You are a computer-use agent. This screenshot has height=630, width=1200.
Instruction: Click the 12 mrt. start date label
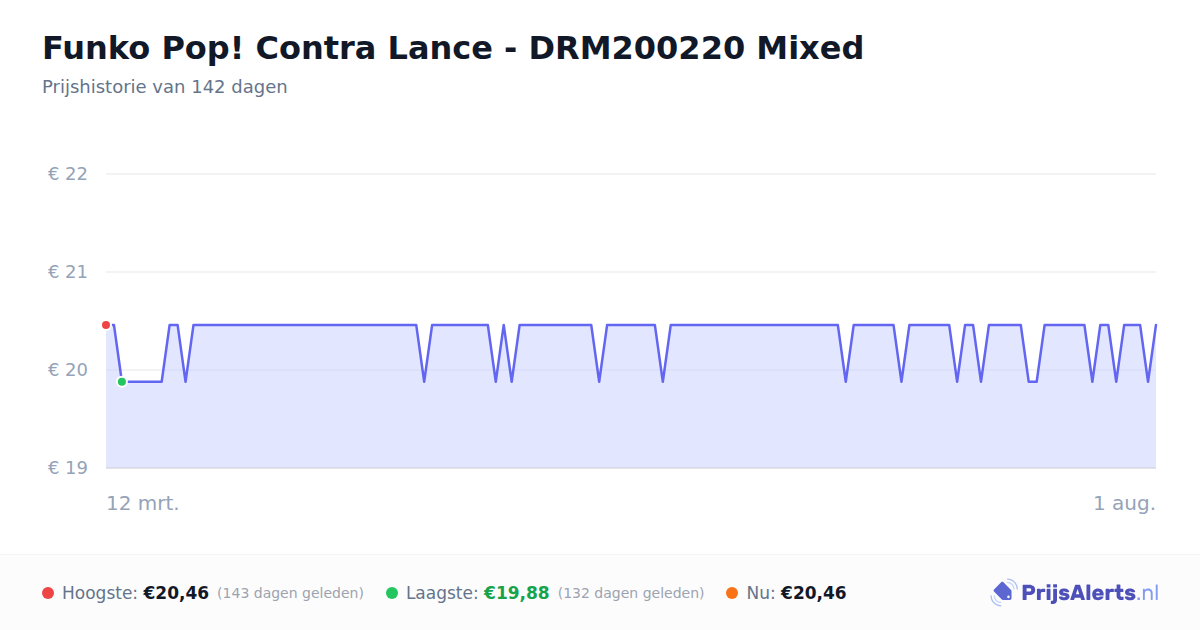143,503
